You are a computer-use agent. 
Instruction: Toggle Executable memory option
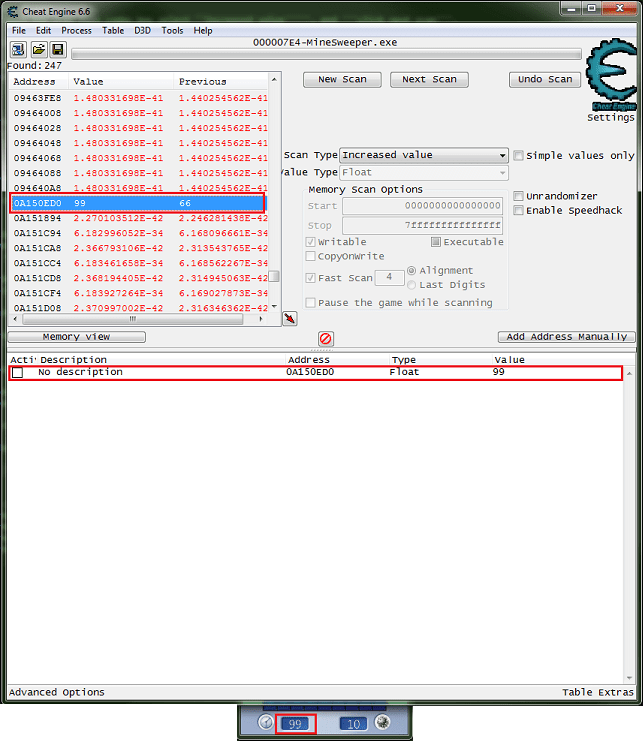pos(436,242)
